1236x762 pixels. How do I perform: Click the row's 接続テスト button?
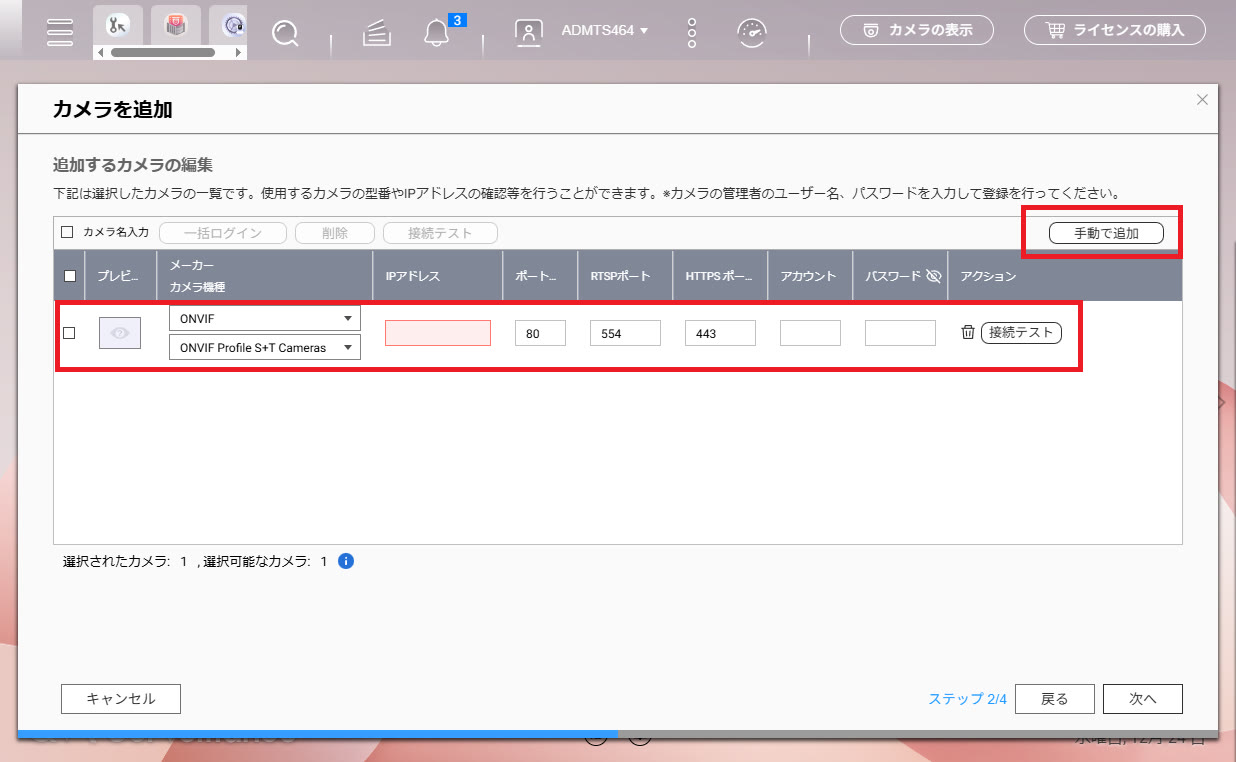click(1021, 332)
